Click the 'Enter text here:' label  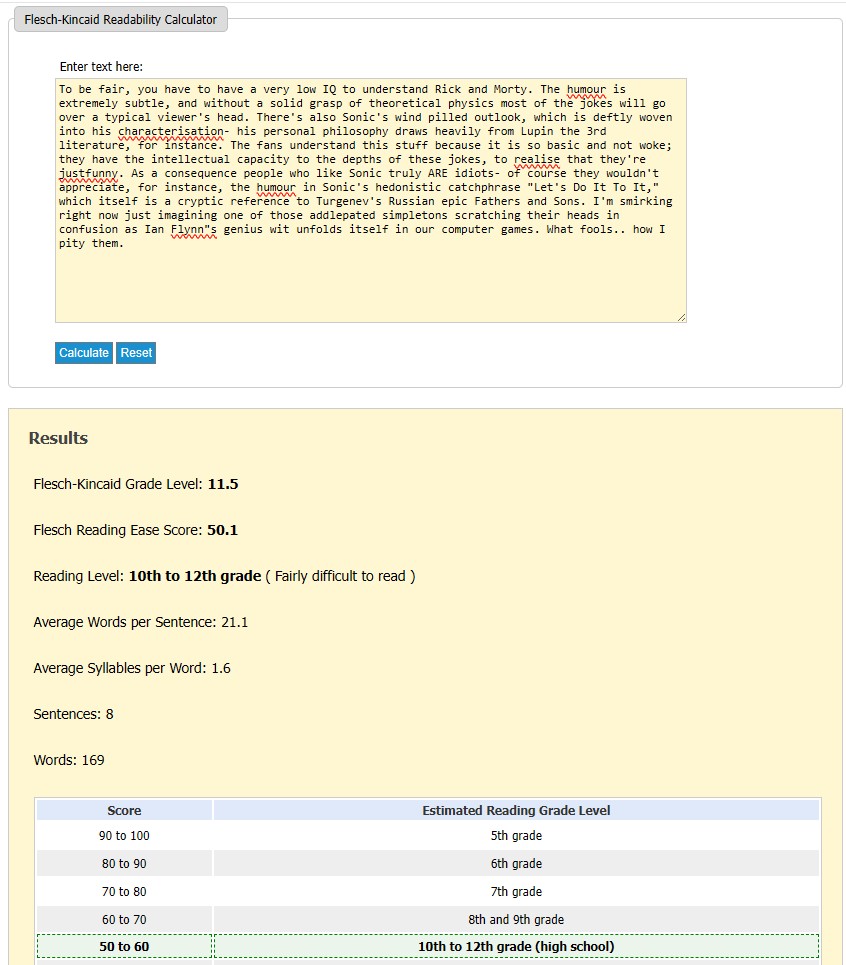click(x=101, y=66)
